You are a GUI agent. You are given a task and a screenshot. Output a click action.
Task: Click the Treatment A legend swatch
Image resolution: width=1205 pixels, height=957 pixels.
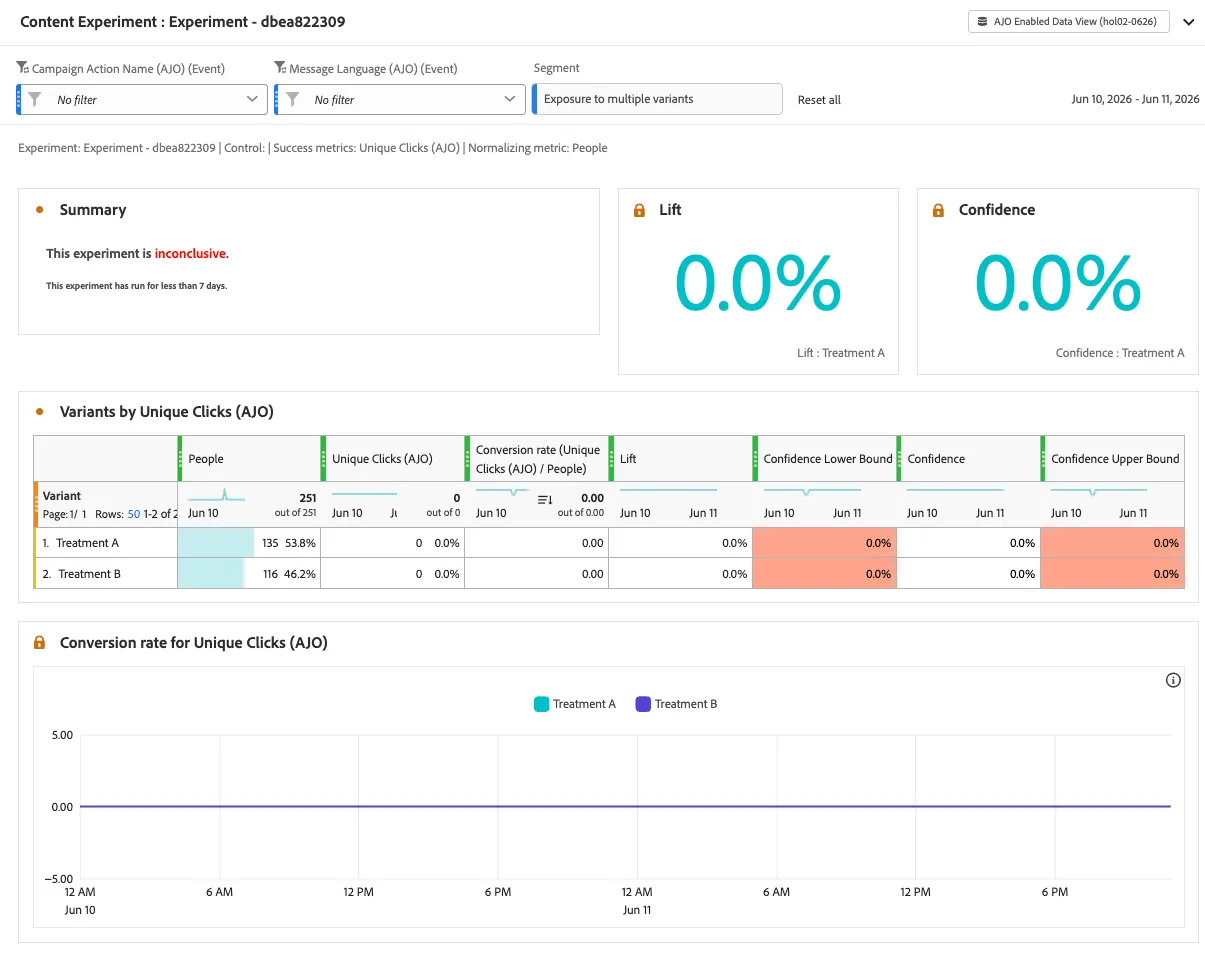click(x=541, y=704)
